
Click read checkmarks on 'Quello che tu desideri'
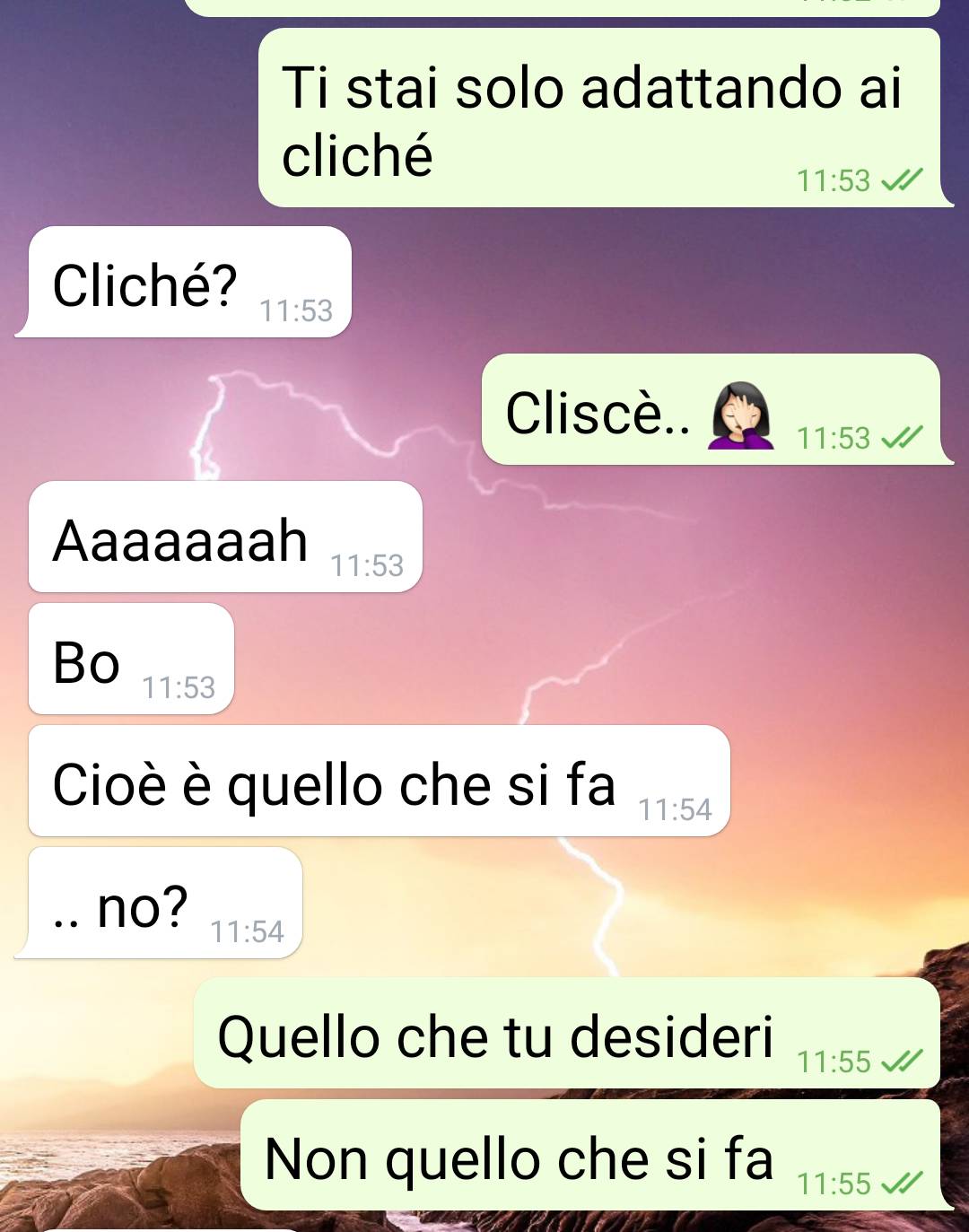tap(902, 1062)
